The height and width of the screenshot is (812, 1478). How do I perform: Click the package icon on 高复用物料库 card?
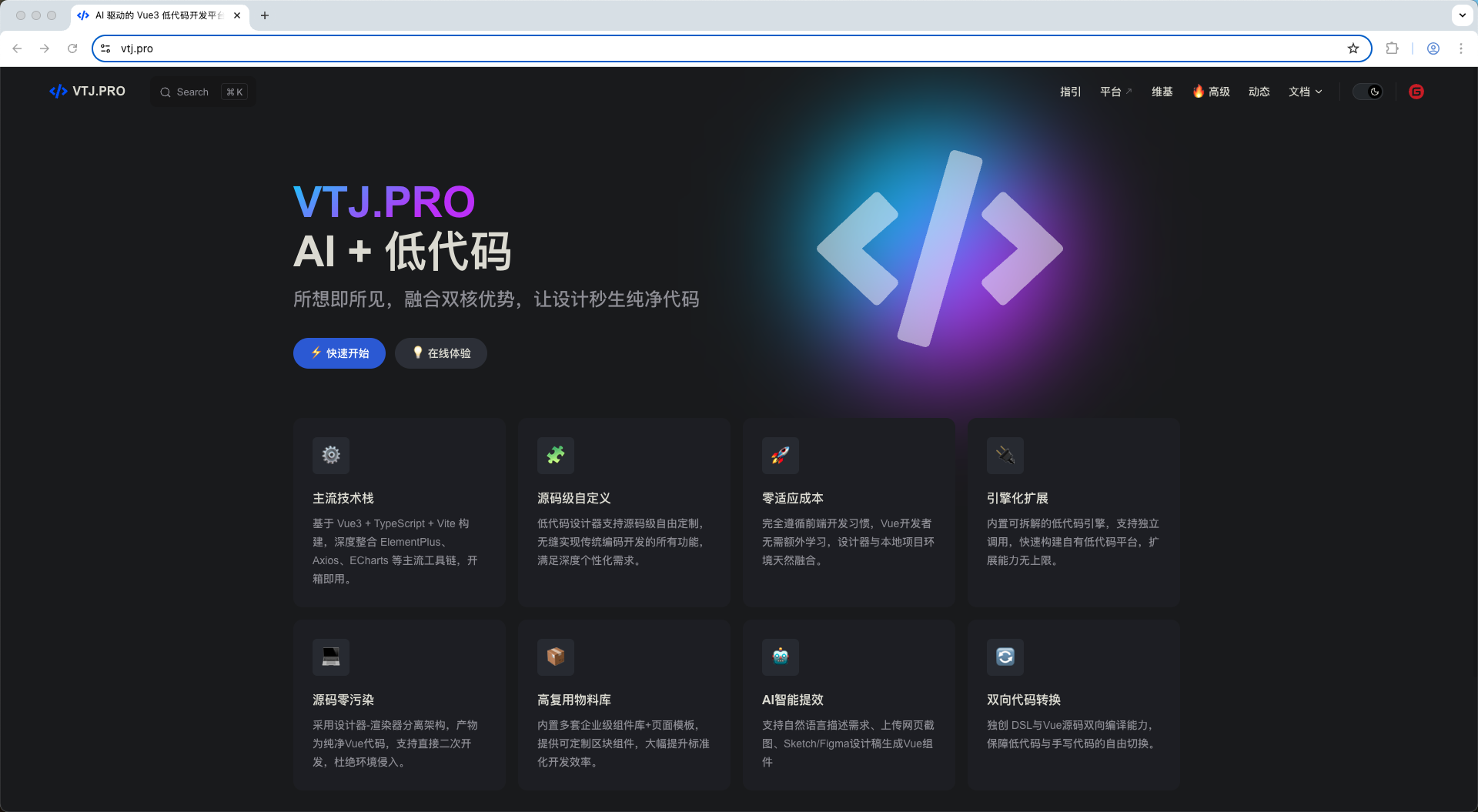click(555, 657)
